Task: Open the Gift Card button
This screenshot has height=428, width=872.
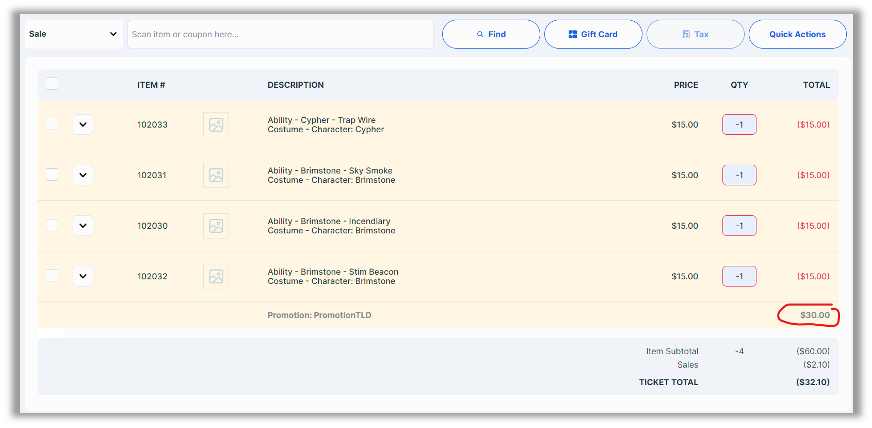Action: 592,34
